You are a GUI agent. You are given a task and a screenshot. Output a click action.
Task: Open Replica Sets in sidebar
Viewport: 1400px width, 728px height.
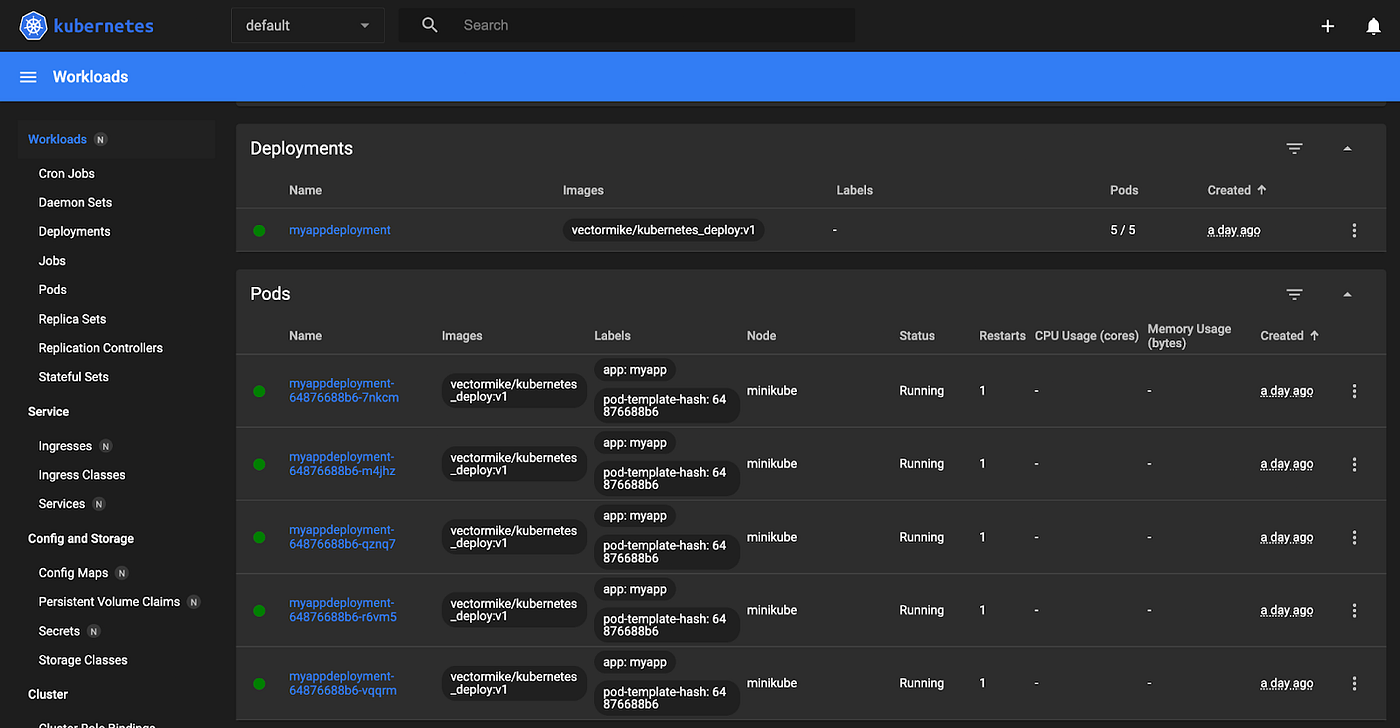72,319
